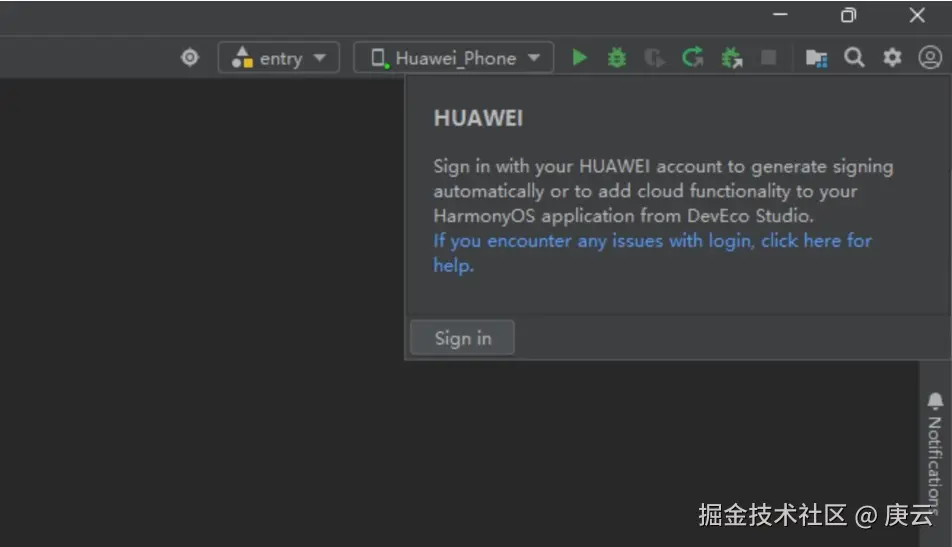Attach debugger to process bug-arrow icon

click(x=731, y=58)
